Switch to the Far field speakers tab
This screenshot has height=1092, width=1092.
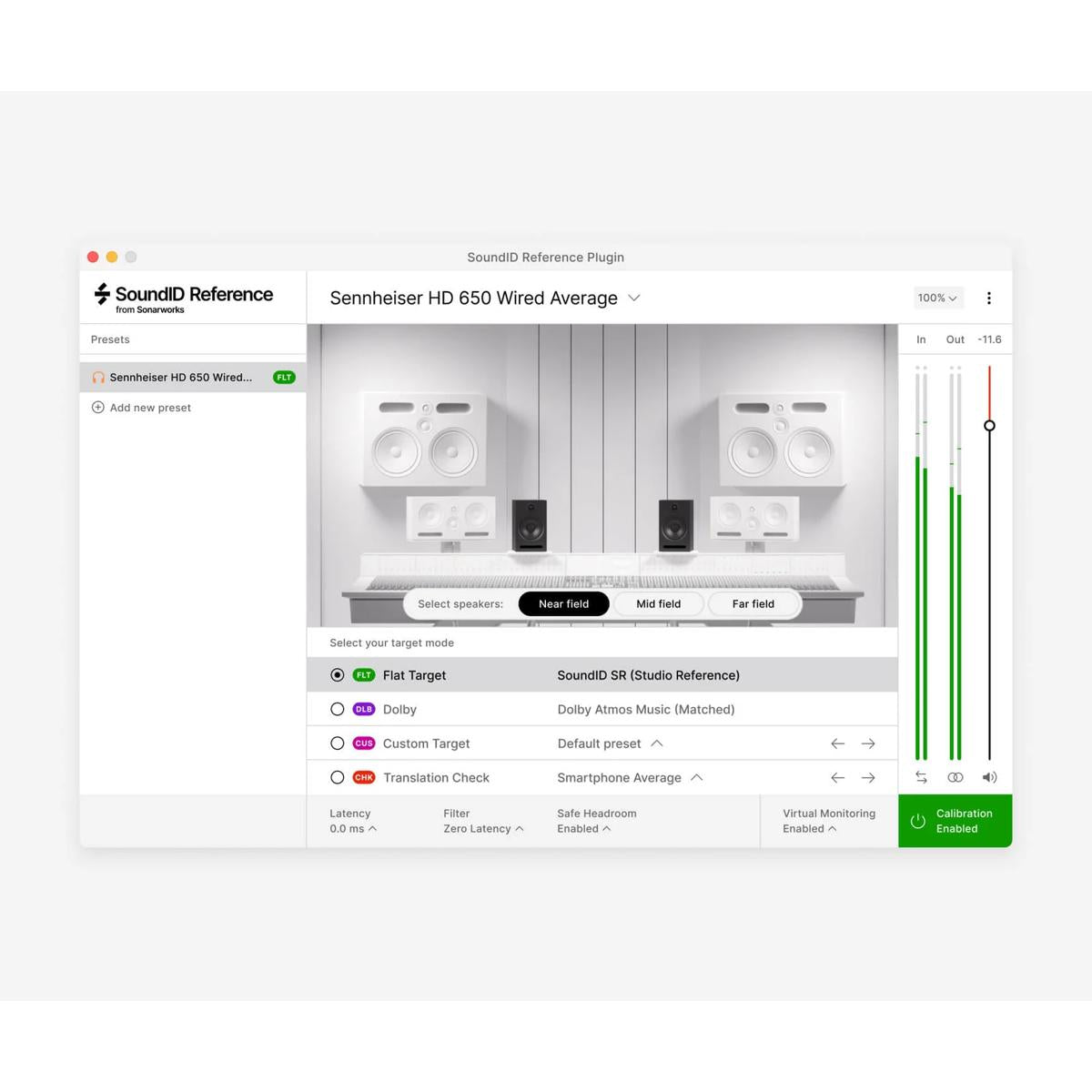pos(753,603)
